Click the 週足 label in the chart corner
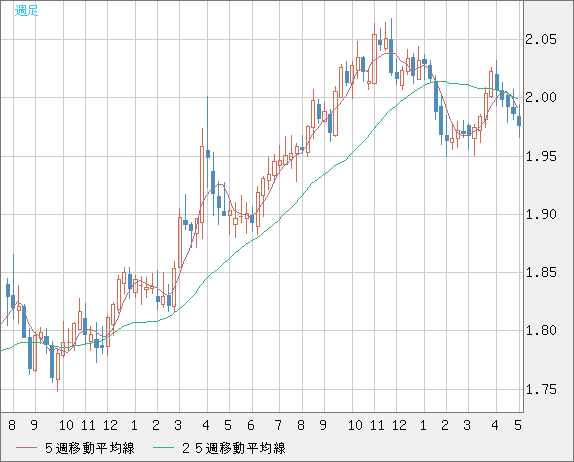 point(26,11)
